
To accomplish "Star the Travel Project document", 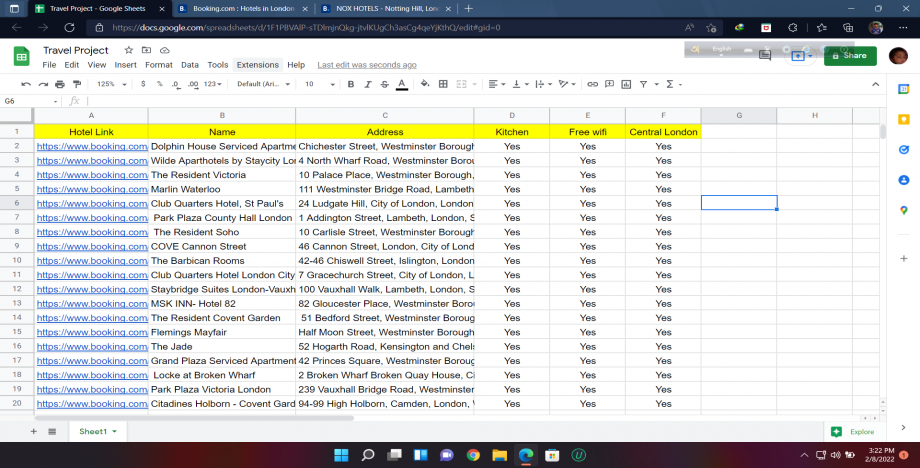I will [x=129, y=49].
